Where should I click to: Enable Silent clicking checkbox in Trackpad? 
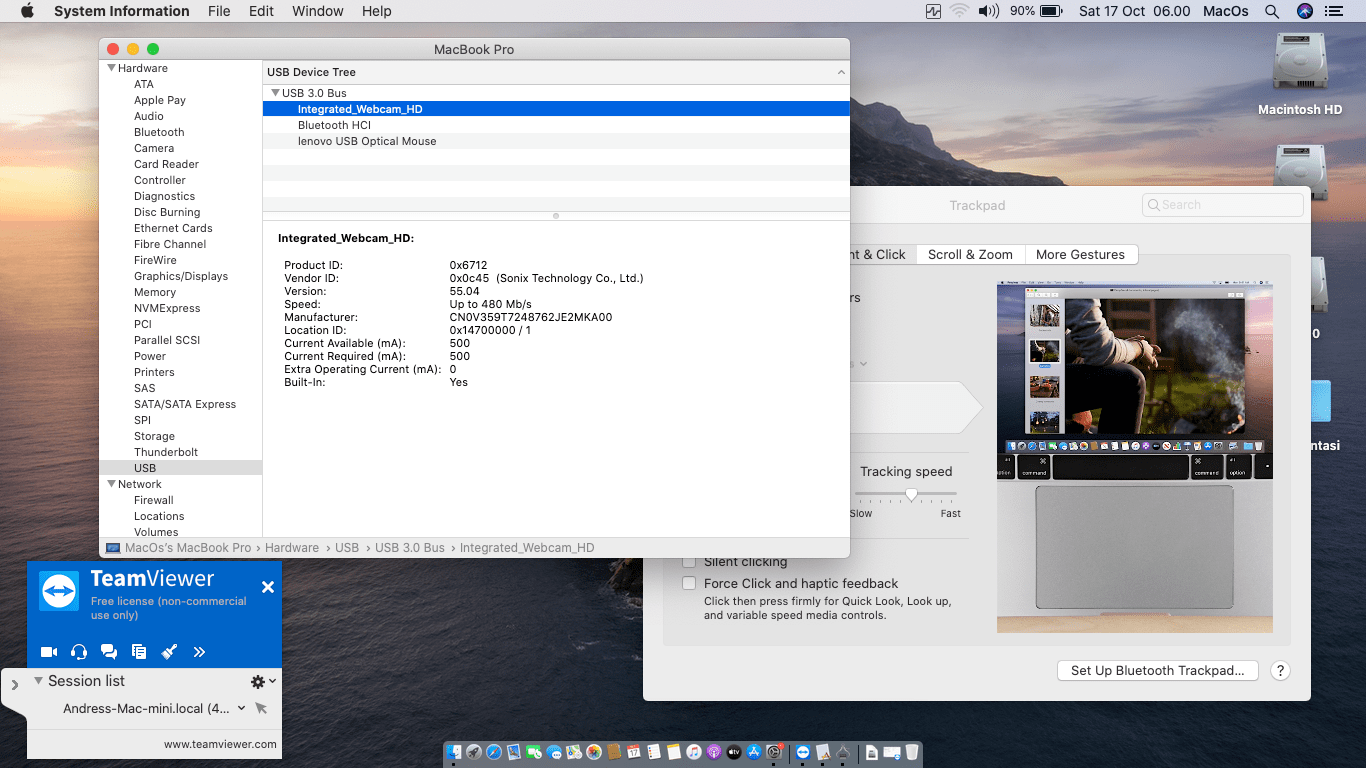(688, 562)
